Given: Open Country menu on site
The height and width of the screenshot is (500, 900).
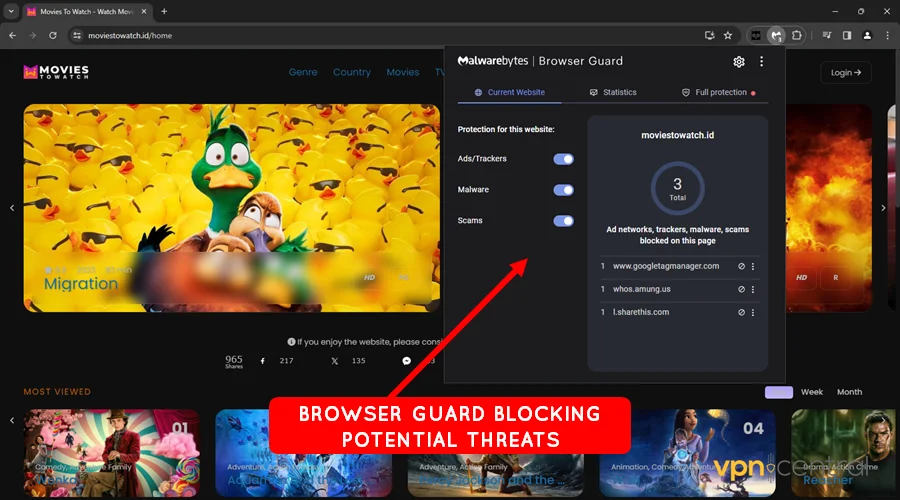Looking at the screenshot, I should tap(352, 72).
